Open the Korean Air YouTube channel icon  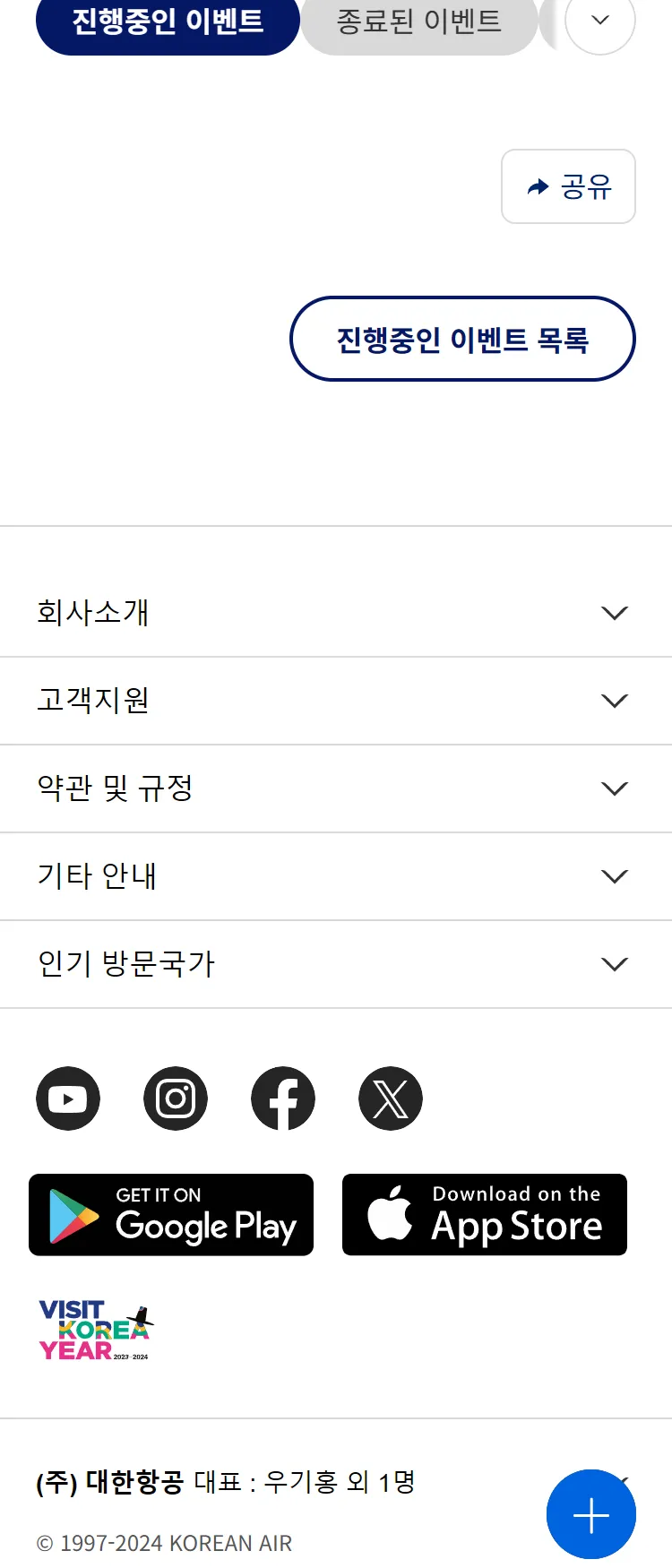pos(68,1098)
